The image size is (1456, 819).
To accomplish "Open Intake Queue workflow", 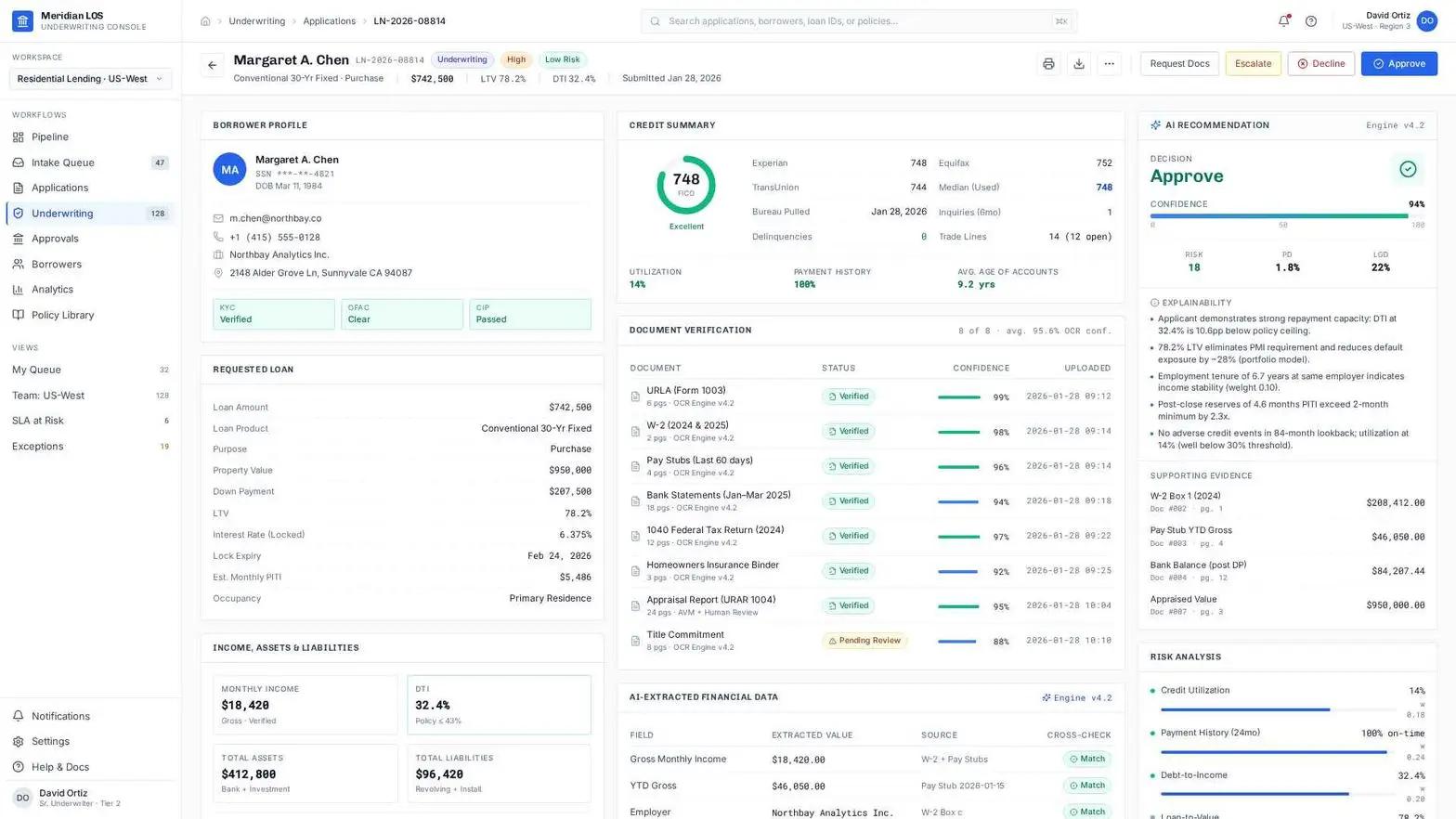I will coord(90,162).
